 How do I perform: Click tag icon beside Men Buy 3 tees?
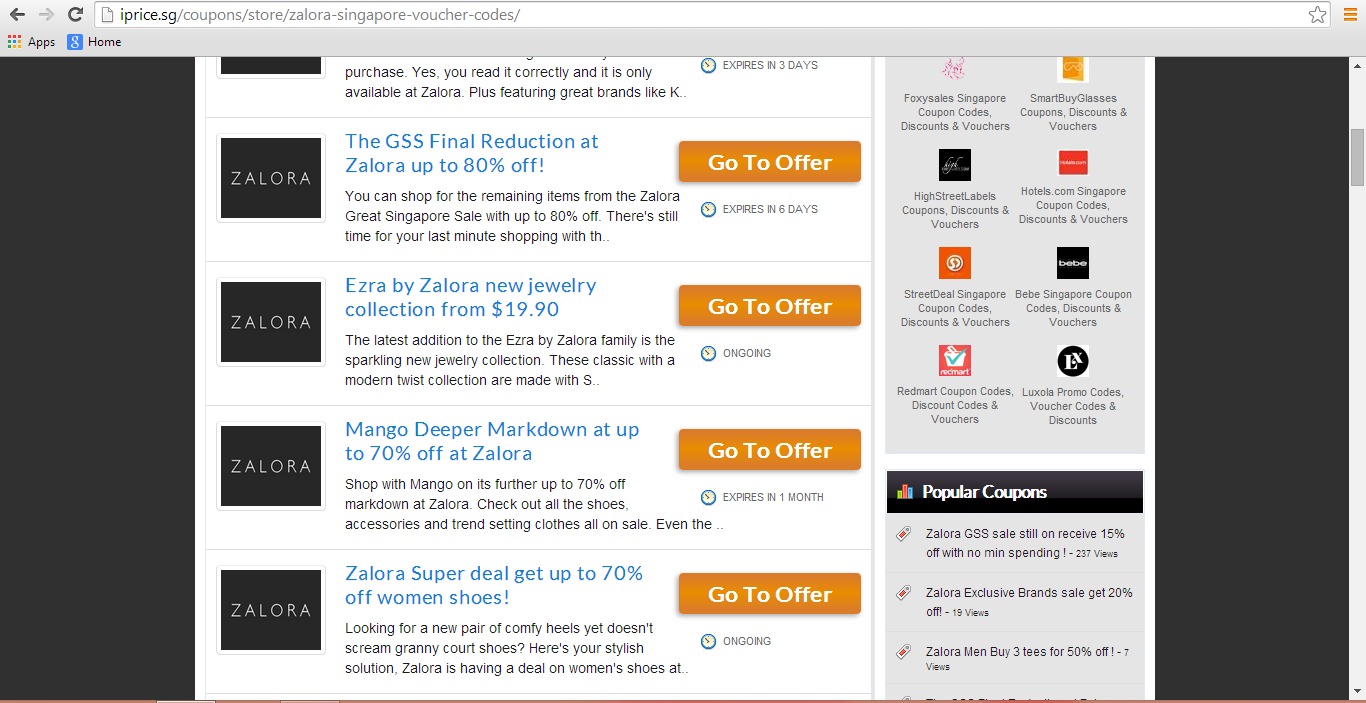coord(904,651)
